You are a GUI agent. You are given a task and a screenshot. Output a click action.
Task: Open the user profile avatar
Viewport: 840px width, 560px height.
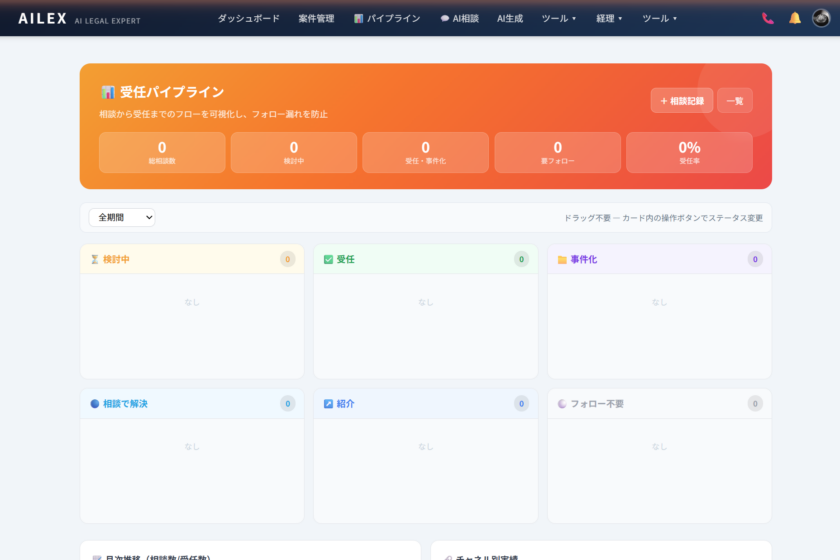click(821, 18)
